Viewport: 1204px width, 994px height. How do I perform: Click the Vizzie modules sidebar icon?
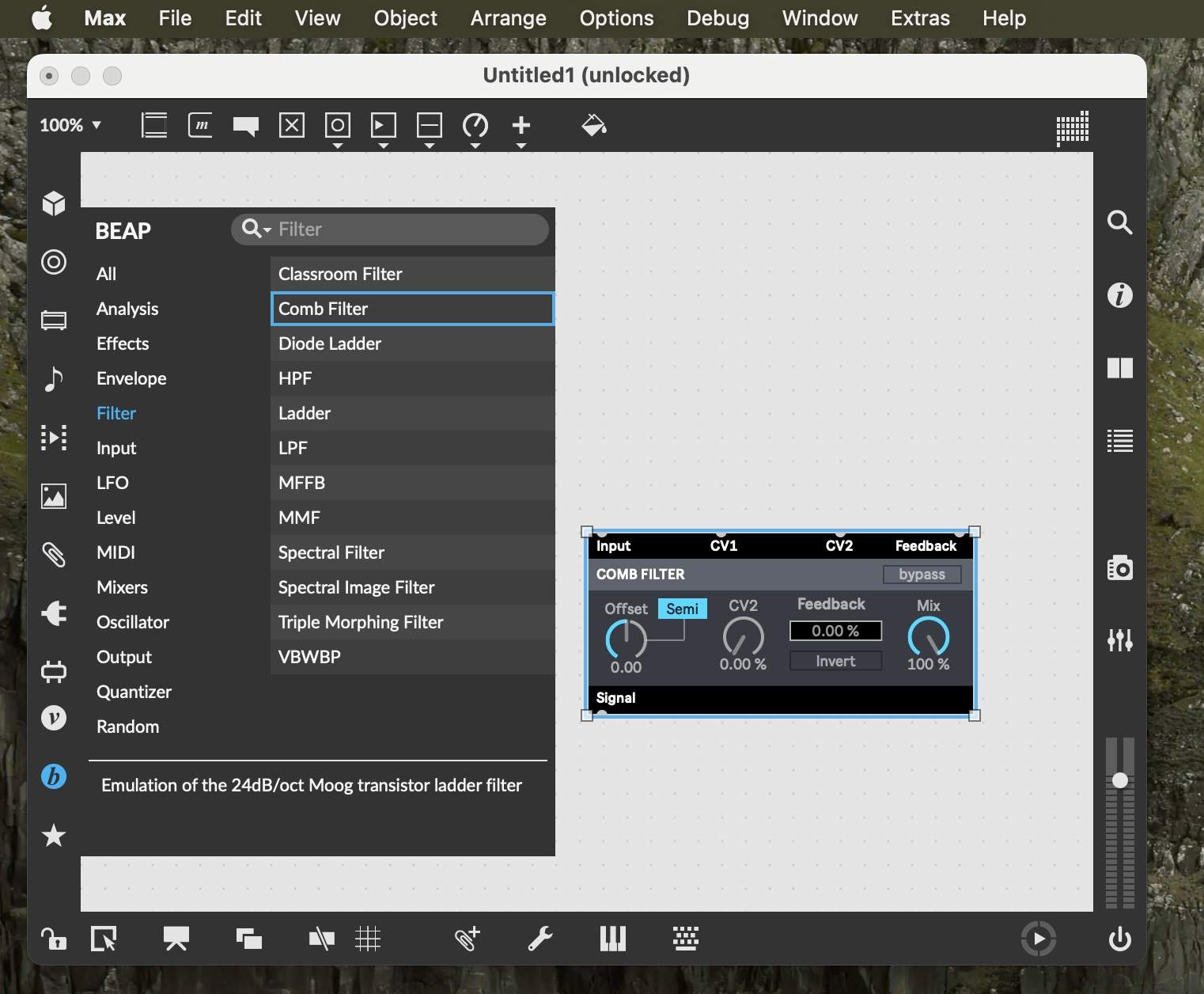[x=54, y=718]
